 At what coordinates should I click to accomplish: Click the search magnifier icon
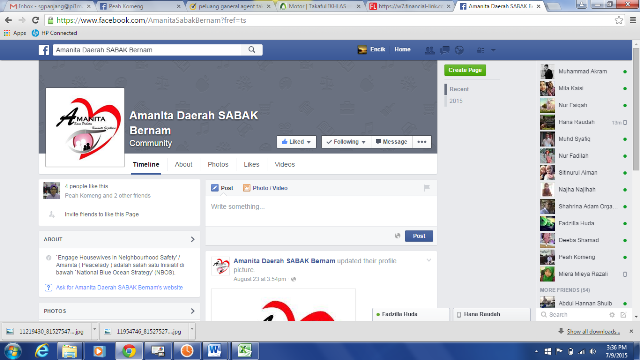tap(252, 50)
